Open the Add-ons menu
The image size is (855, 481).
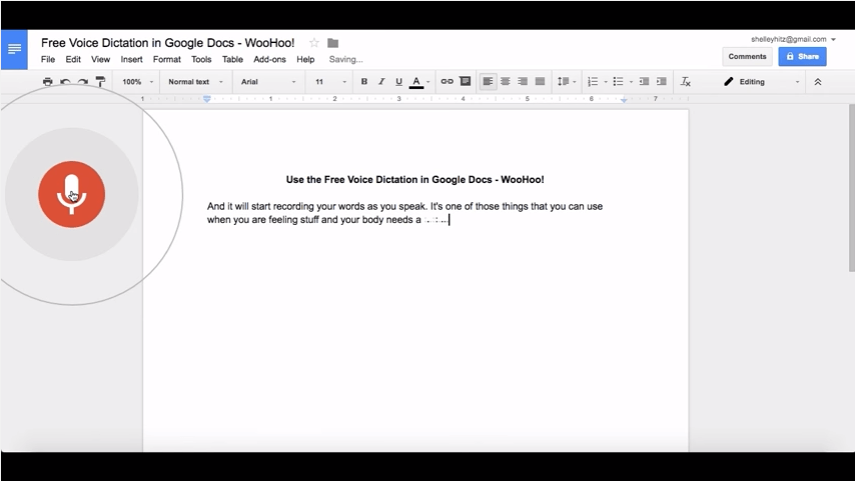coord(269,59)
